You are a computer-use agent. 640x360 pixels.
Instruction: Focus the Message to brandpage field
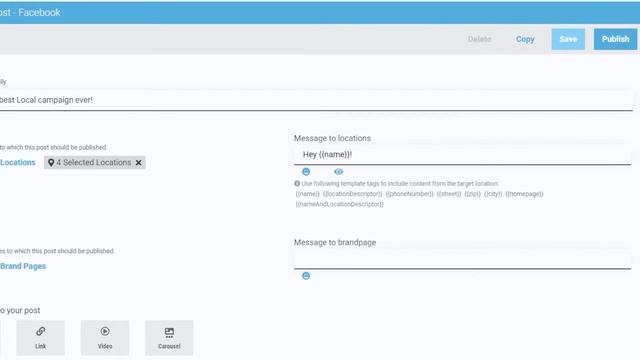[x=462, y=259]
